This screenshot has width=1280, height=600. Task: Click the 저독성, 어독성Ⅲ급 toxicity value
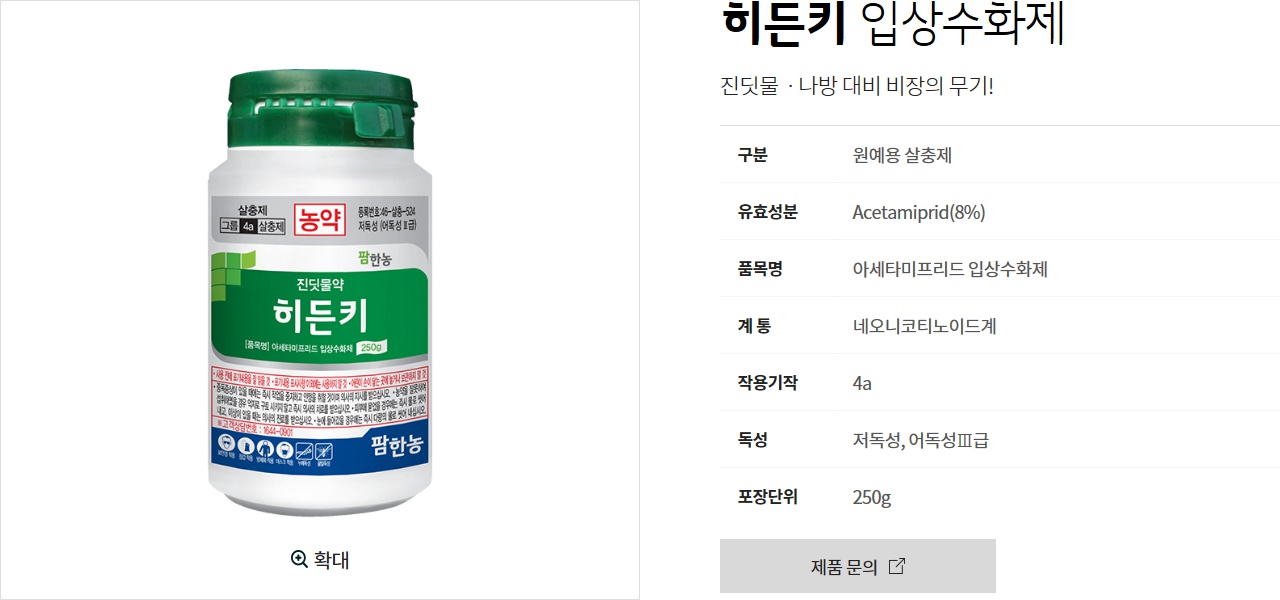pyautogui.click(x=920, y=440)
